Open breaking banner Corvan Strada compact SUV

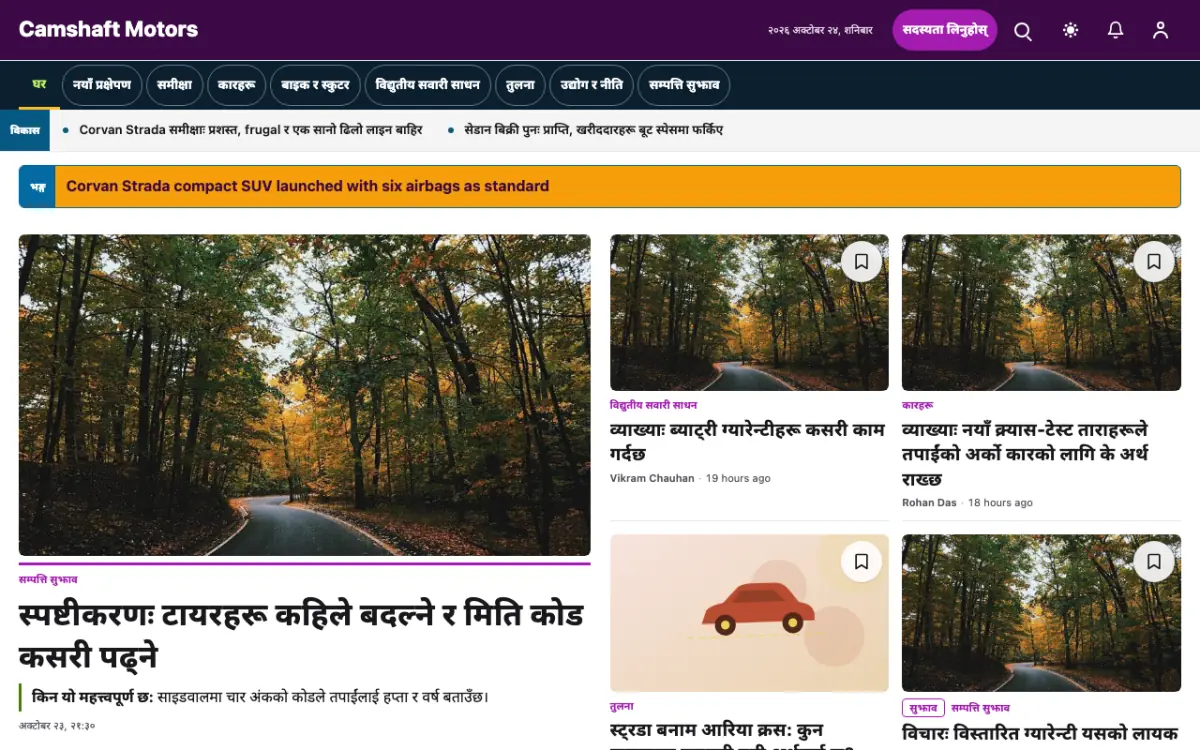pyautogui.click(x=308, y=186)
